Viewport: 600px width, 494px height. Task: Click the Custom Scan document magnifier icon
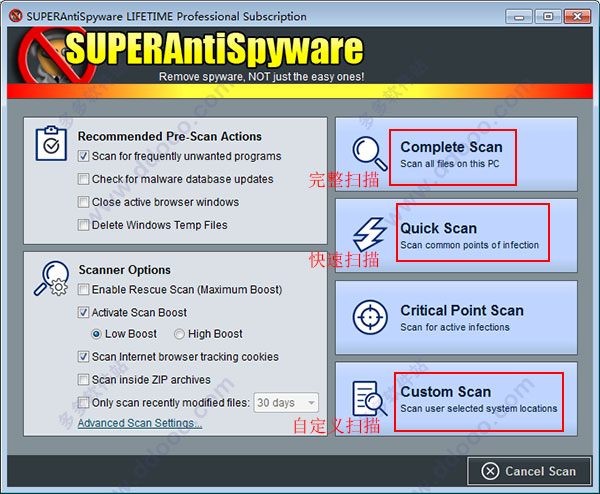(x=369, y=398)
